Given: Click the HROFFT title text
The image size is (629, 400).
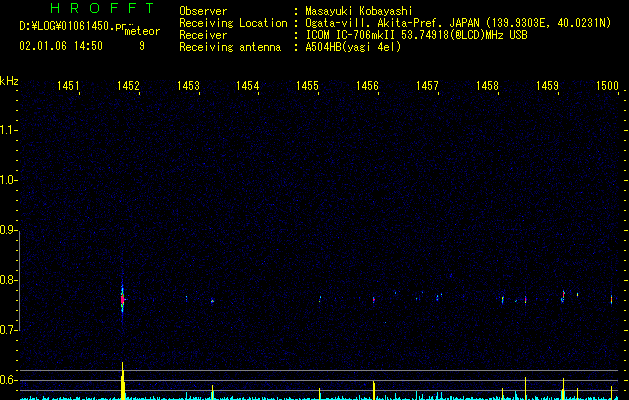Looking at the screenshot, I should click(x=102, y=8).
